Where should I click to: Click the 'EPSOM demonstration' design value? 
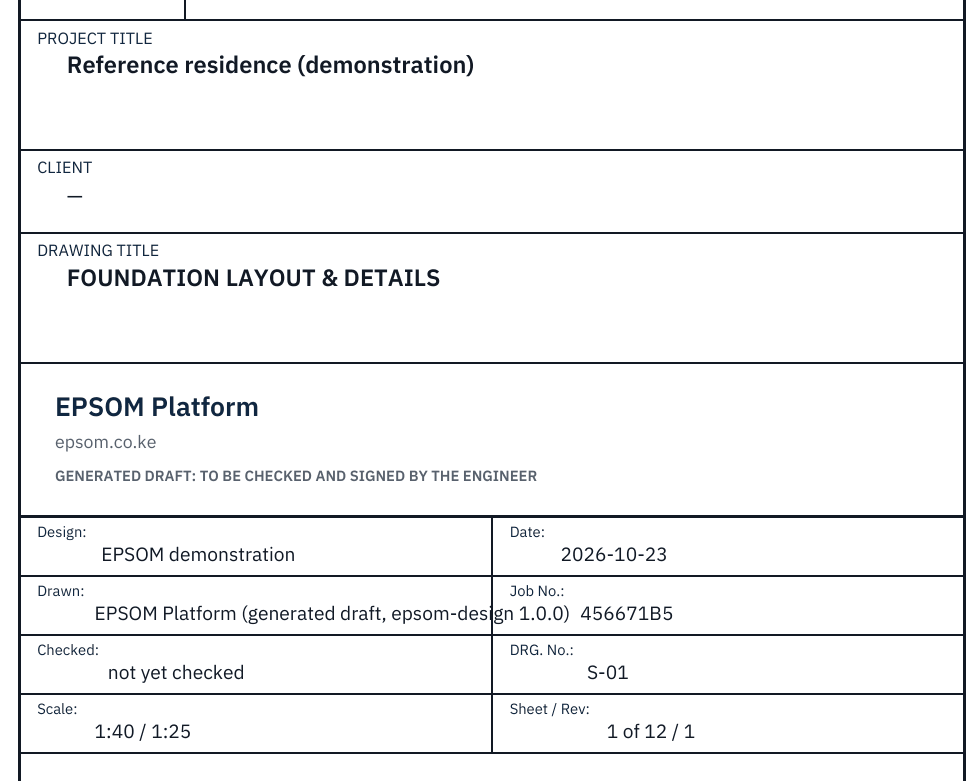click(x=198, y=555)
